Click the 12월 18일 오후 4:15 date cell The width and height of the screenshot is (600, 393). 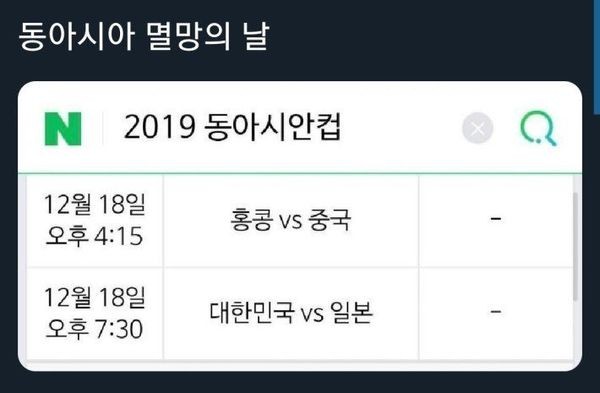point(95,221)
